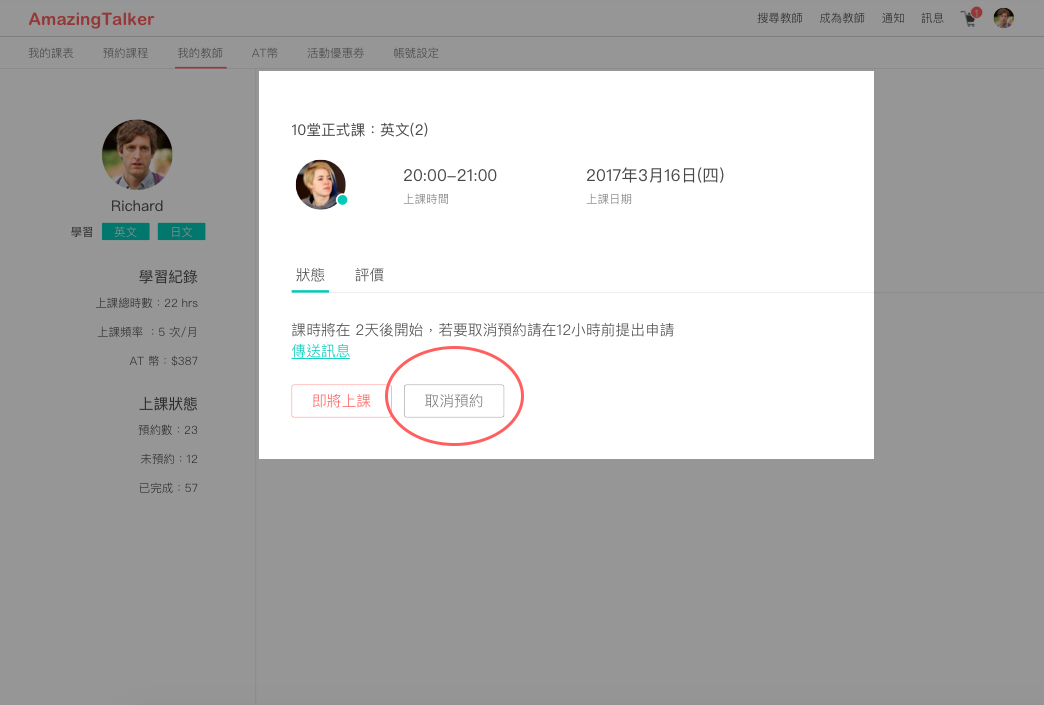The width and height of the screenshot is (1044, 705).
Task: Click AT 幣：$387 value
Action: point(163,361)
